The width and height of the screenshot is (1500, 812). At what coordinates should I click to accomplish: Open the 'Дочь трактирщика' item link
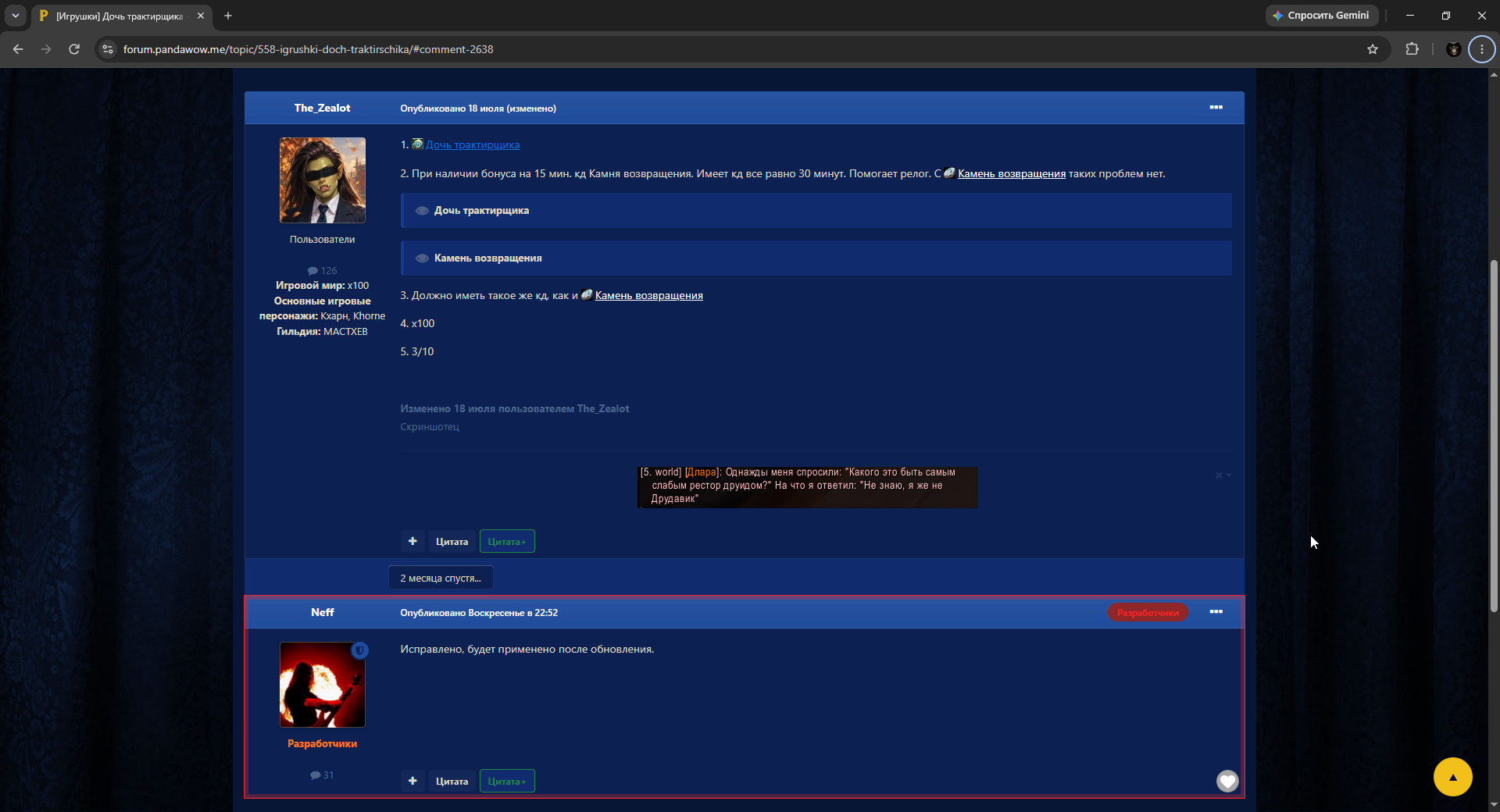[472, 145]
